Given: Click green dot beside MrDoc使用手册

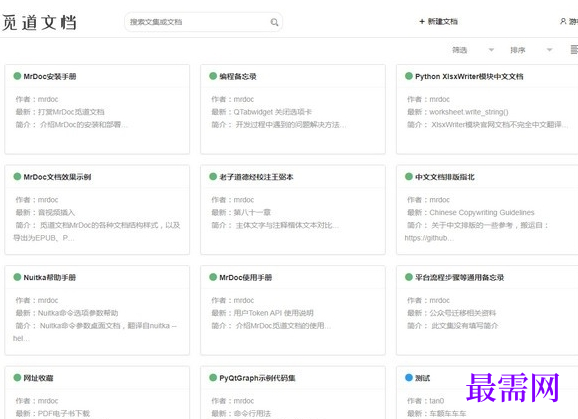Looking at the screenshot, I should 213,277.
